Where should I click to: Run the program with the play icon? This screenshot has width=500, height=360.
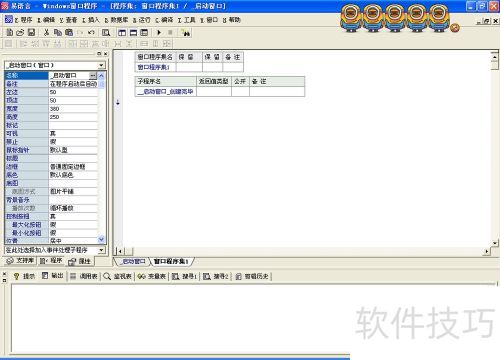[x=159, y=33]
